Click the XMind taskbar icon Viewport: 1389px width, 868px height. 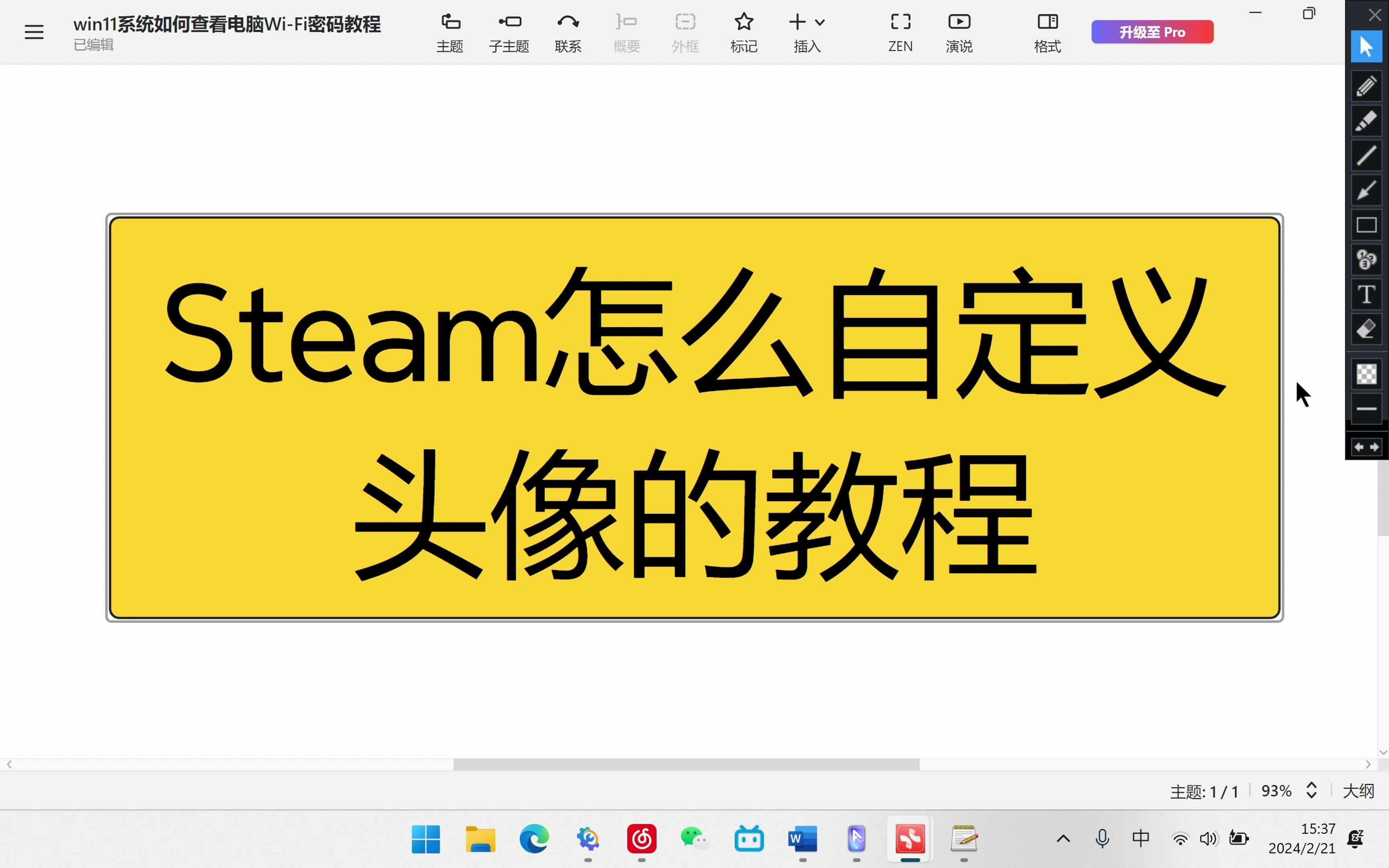[x=910, y=839]
